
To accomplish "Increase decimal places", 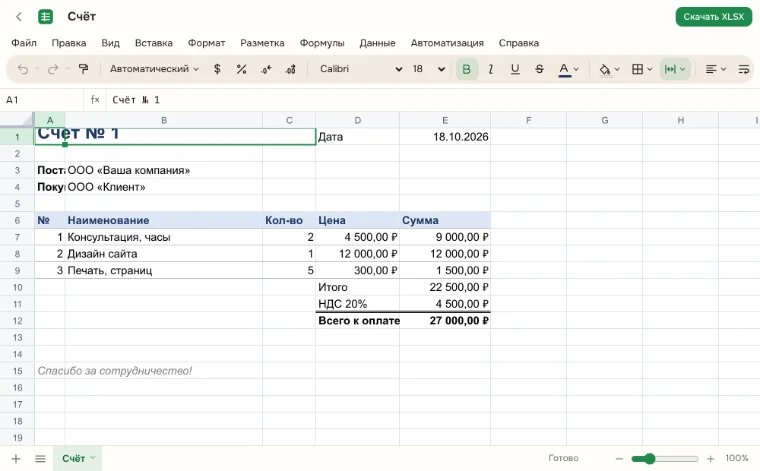I will 290,69.
